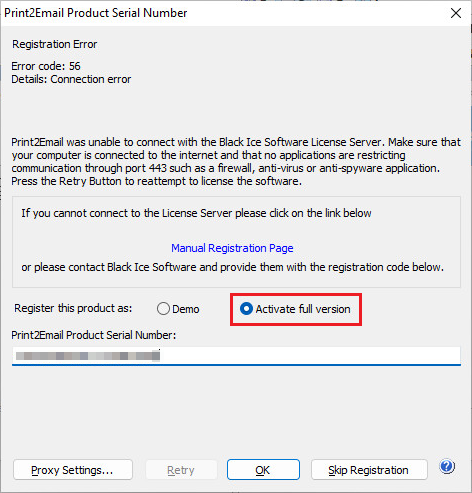This screenshot has height=493, width=472.
Task: Confirm with the OK button
Action: tap(263, 470)
